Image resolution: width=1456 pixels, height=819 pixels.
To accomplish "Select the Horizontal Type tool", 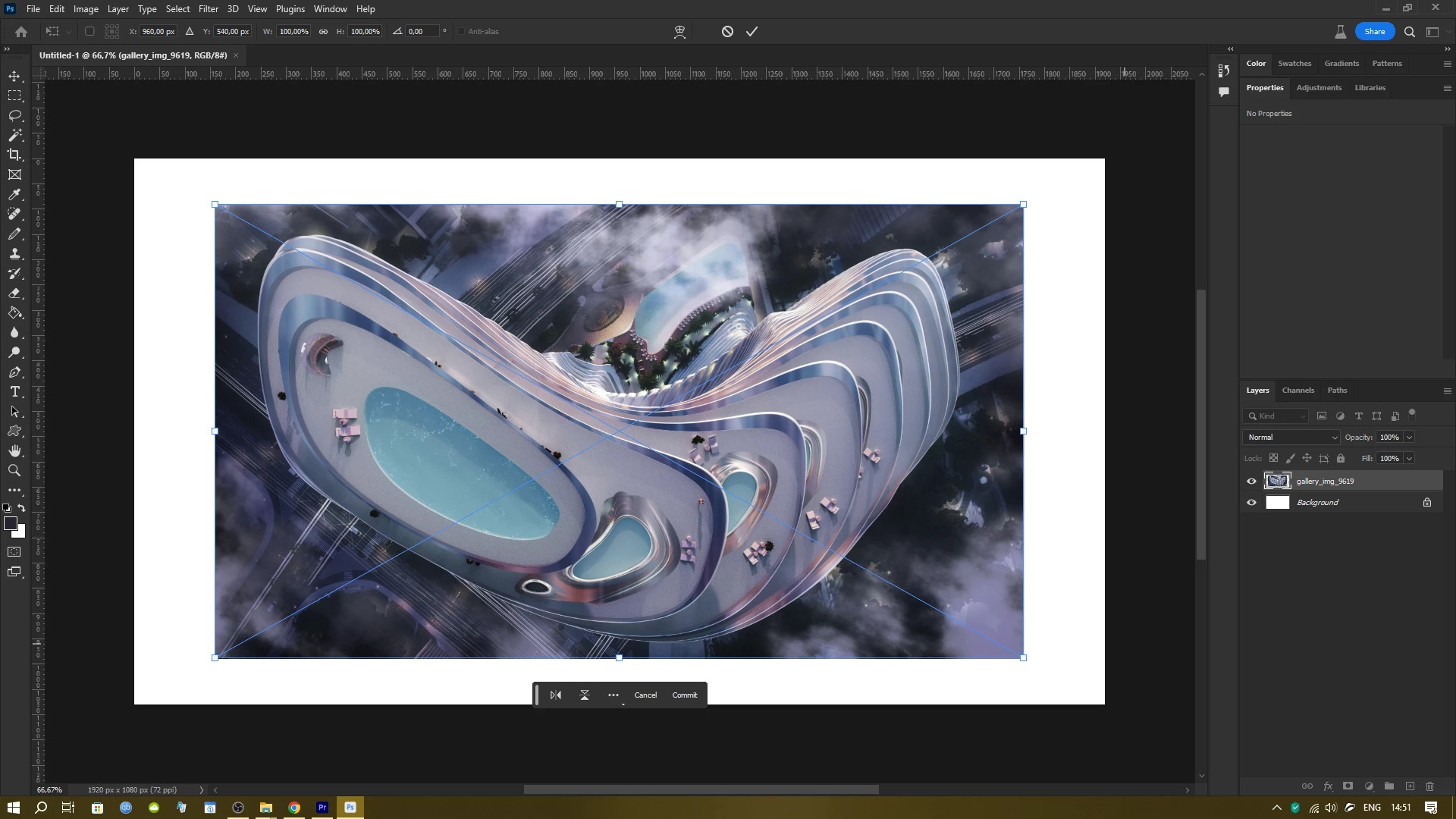I will [x=14, y=392].
